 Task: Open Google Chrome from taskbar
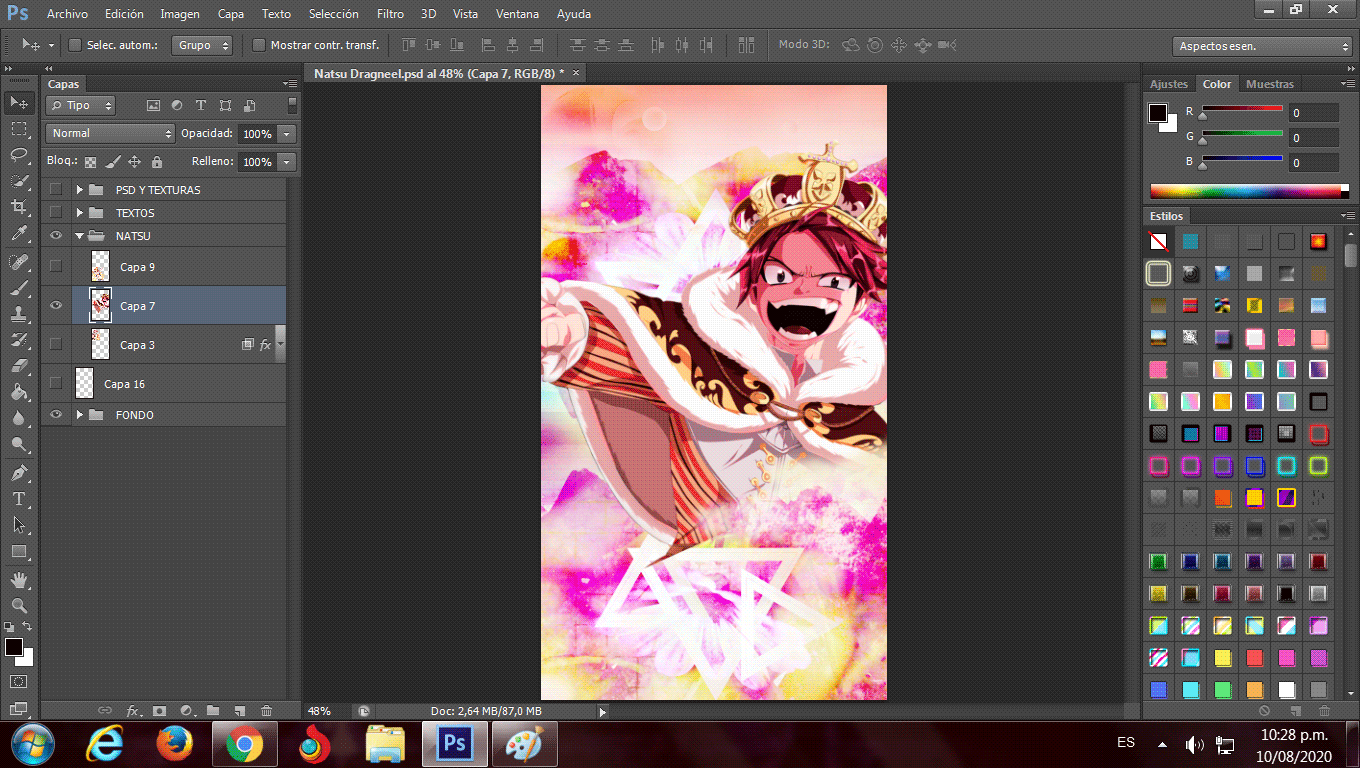[244, 744]
